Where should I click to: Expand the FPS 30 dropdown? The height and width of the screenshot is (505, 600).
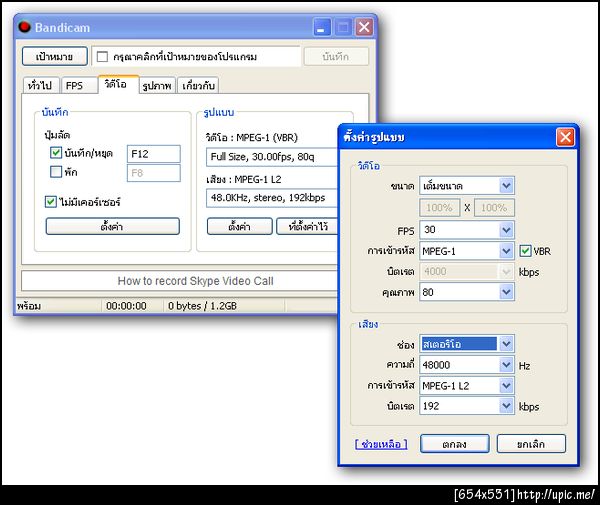point(467,230)
